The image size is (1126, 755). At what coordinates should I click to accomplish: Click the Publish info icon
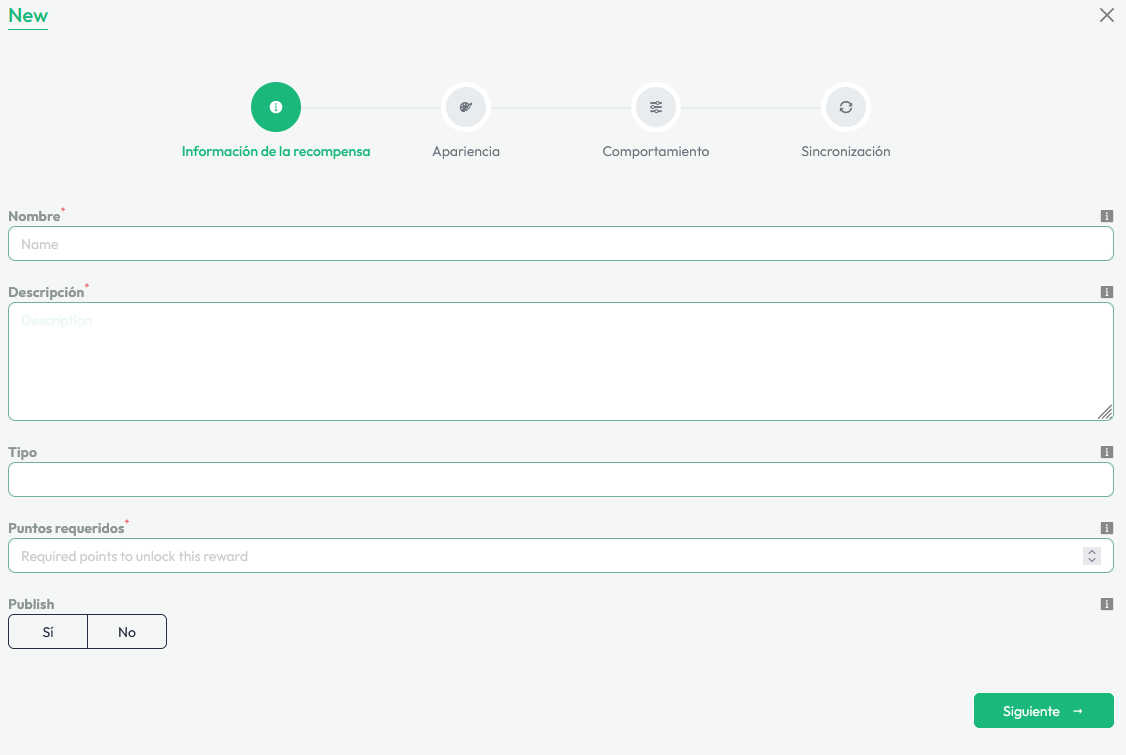(1107, 604)
